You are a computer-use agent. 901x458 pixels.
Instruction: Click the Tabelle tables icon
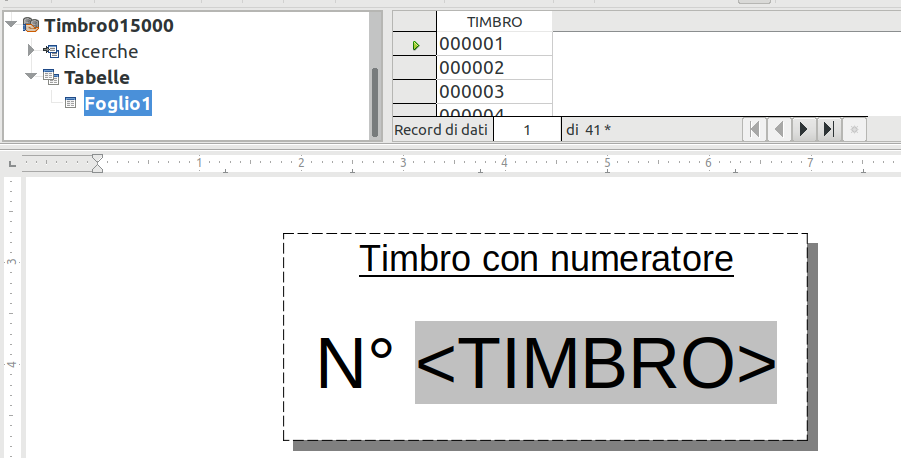pos(52,77)
